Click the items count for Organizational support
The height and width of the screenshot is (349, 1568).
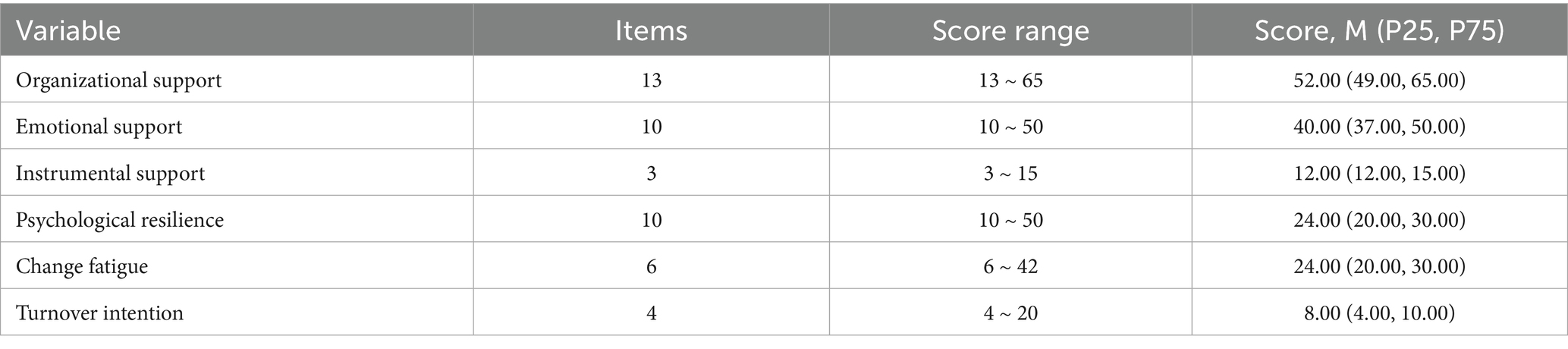(x=651, y=80)
